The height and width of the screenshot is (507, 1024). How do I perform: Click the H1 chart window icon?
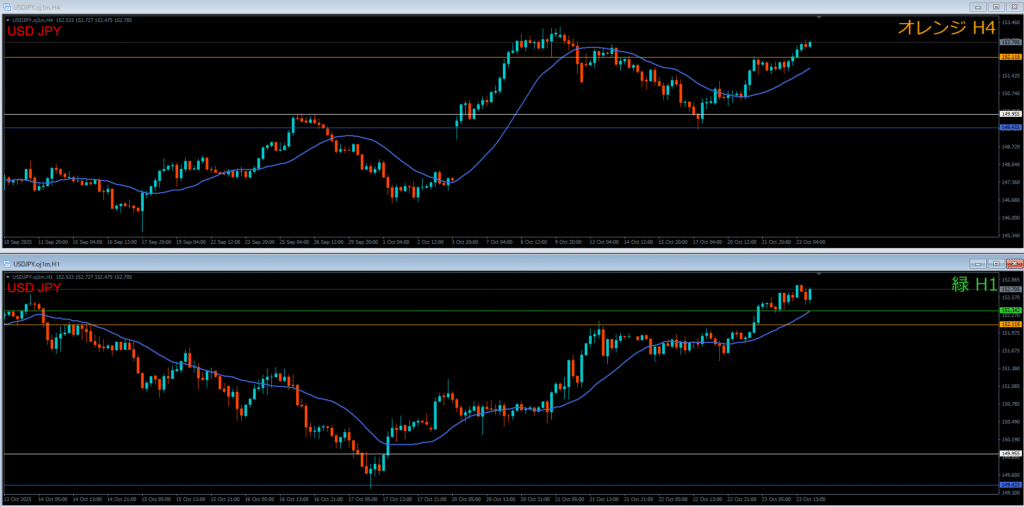click(x=7, y=263)
